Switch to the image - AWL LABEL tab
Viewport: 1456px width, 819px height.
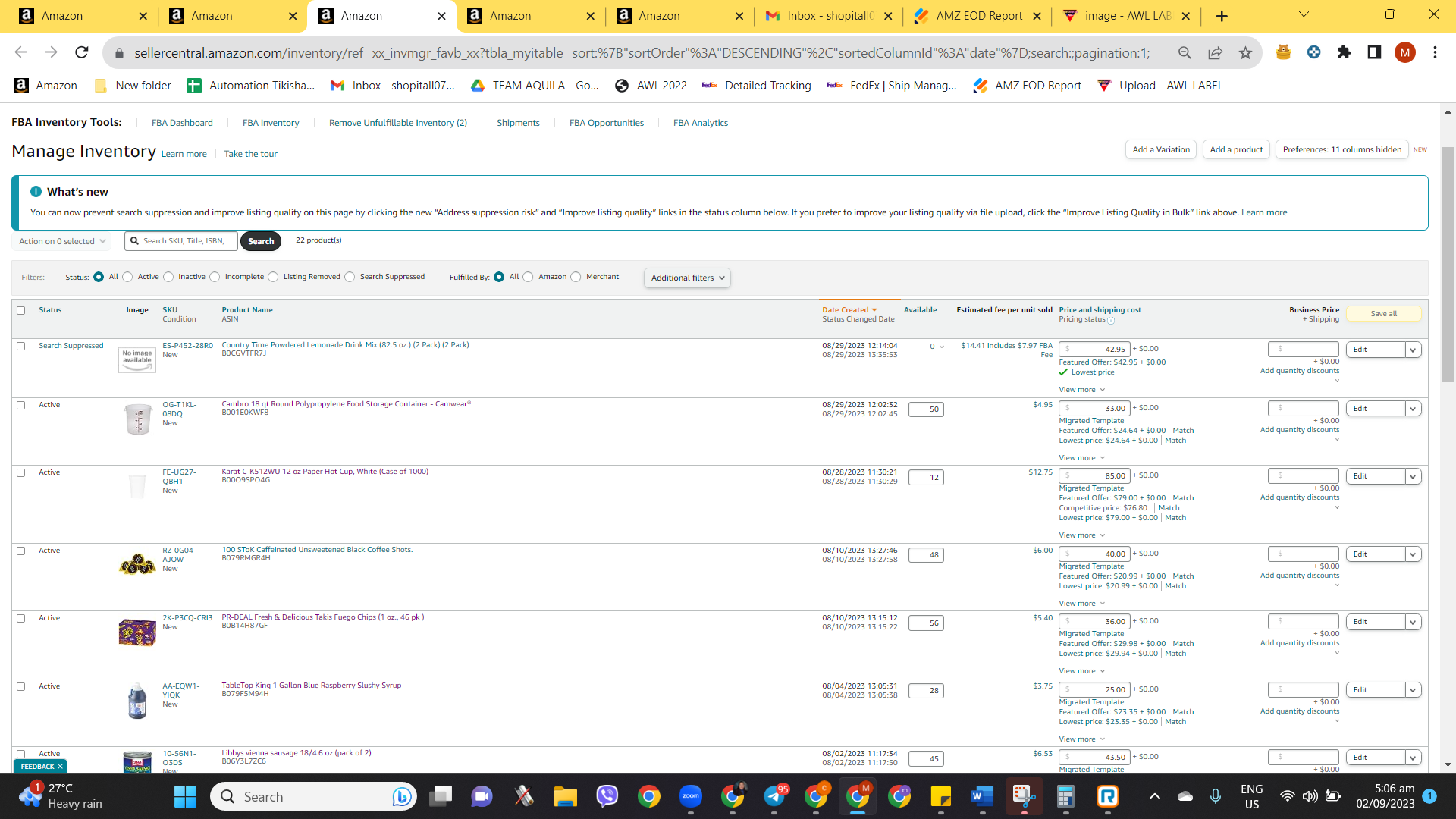(1127, 16)
